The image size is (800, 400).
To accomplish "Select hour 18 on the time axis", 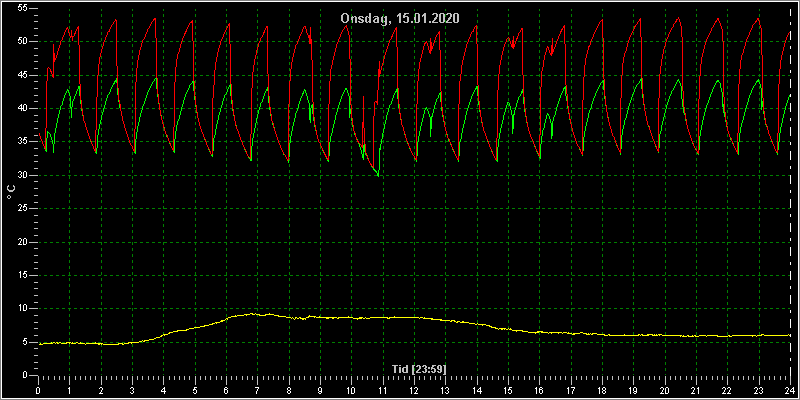I will pos(602,389).
